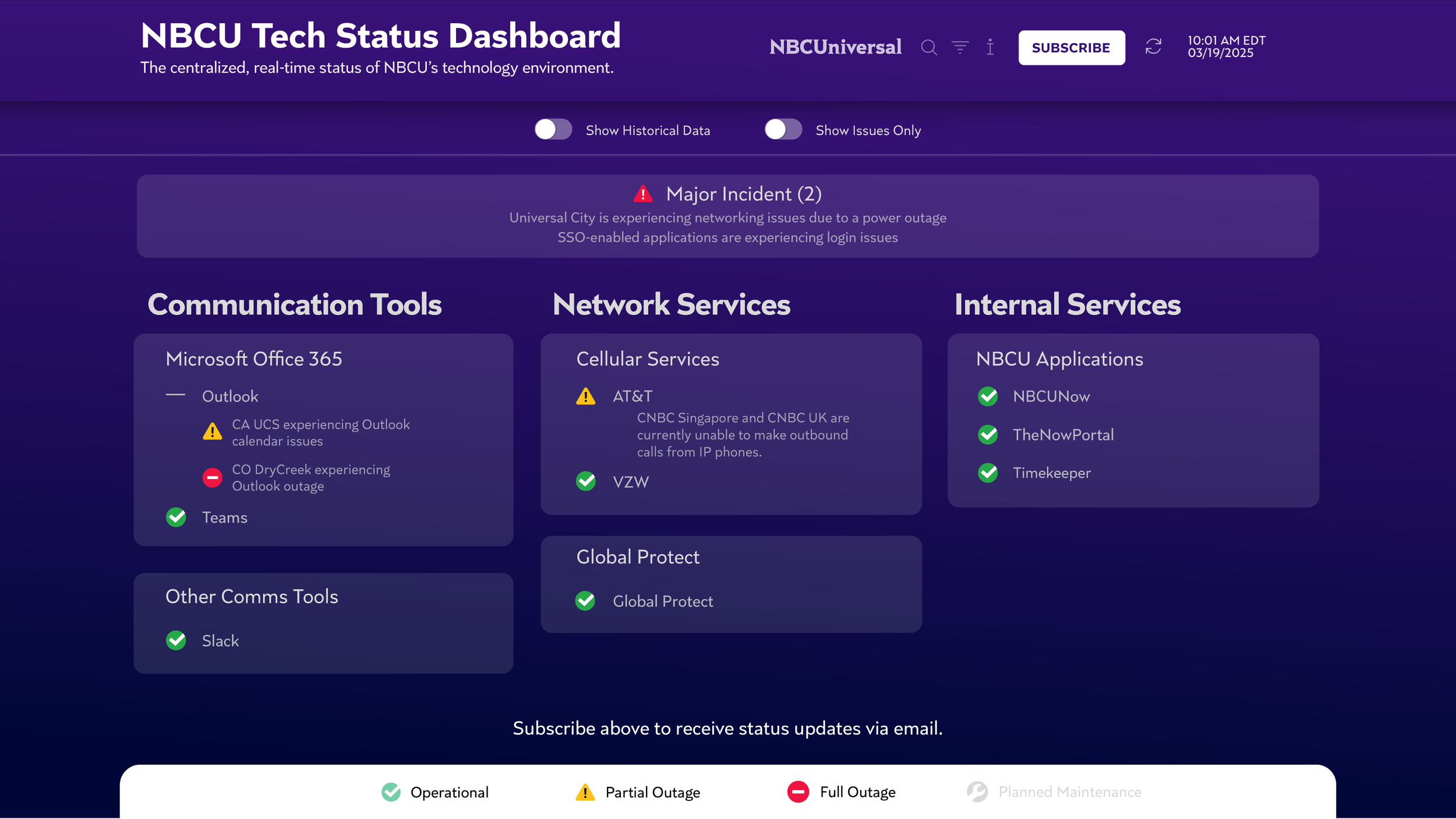Image resolution: width=1456 pixels, height=819 pixels.
Task: Click the Major Incident (2) banner text
Action: pos(743,194)
